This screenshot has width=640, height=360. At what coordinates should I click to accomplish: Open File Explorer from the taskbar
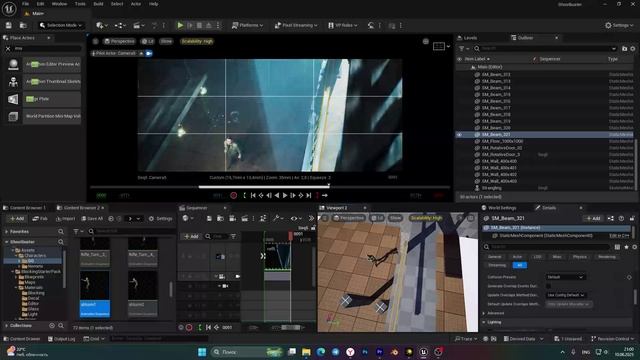coord(306,352)
